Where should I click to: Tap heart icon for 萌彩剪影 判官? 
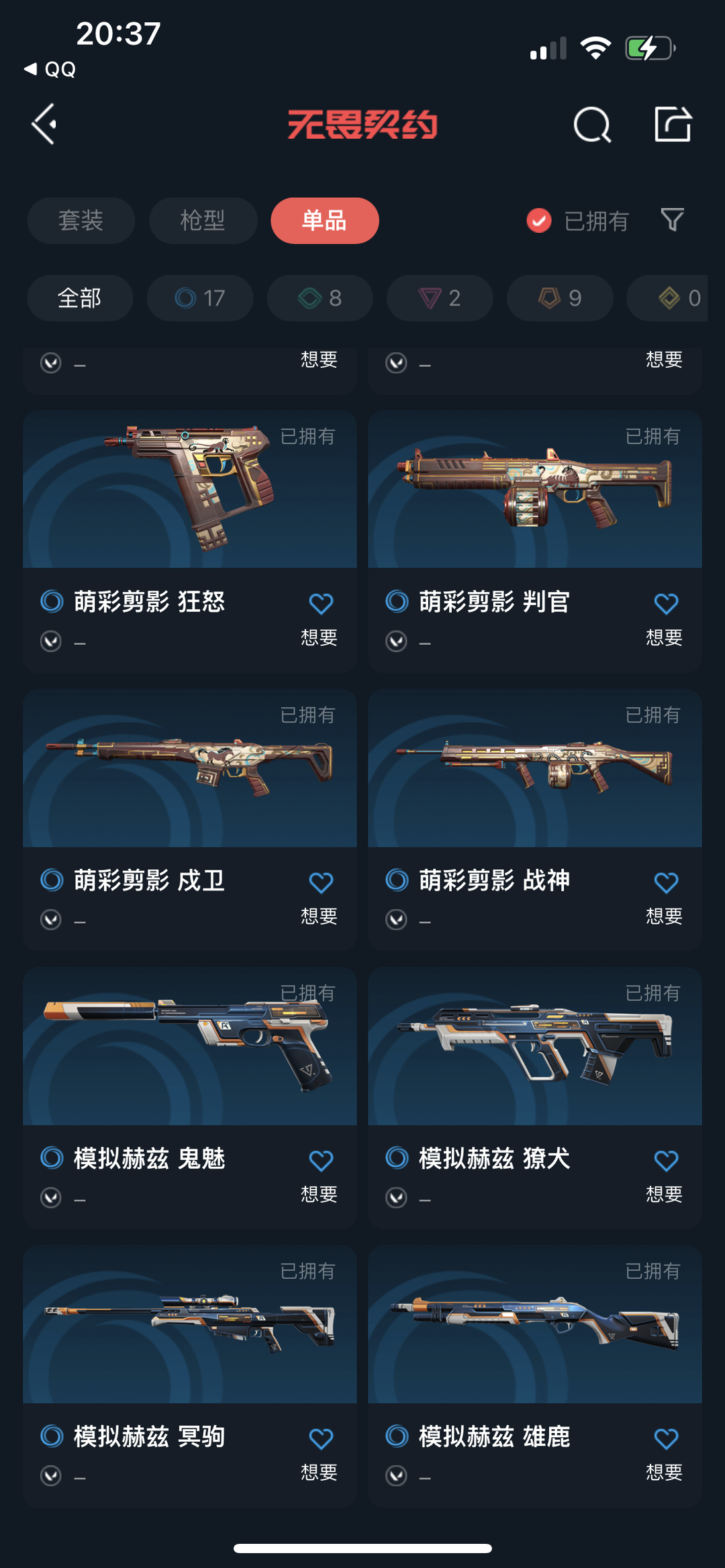tap(666, 604)
